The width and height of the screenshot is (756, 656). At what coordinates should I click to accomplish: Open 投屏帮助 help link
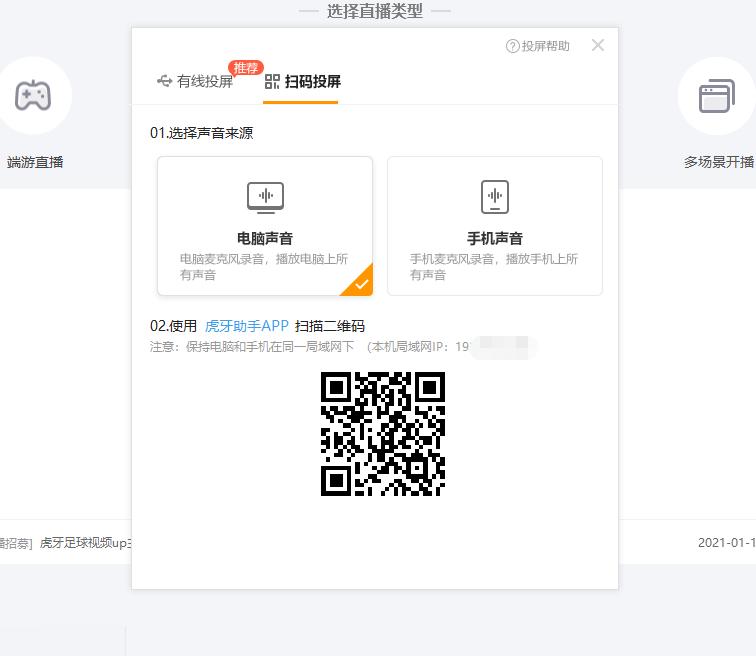[x=538, y=46]
